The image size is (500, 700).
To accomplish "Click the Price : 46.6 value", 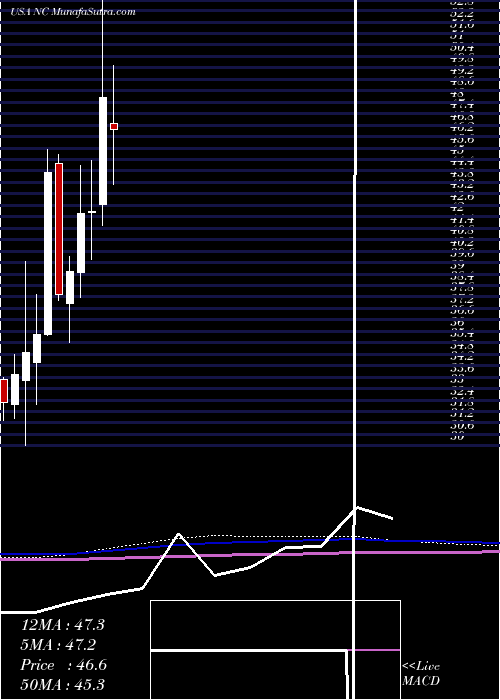I will [63, 665].
